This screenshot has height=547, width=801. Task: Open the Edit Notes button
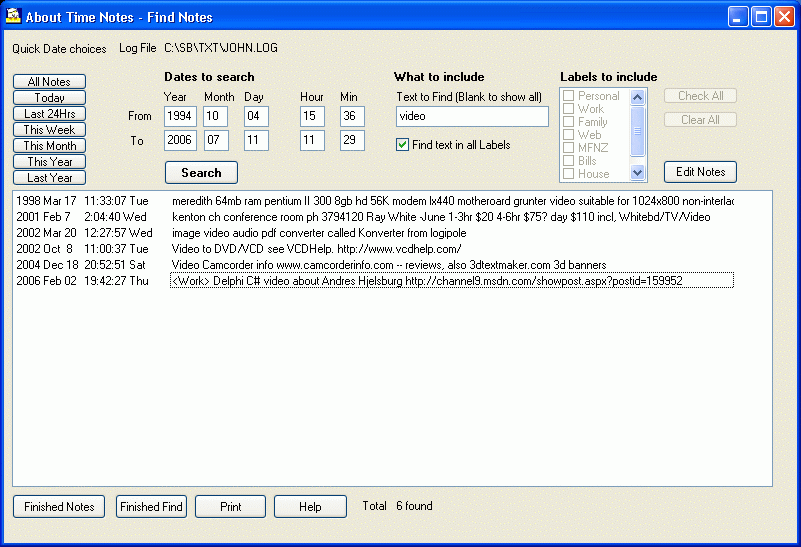coord(700,172)
